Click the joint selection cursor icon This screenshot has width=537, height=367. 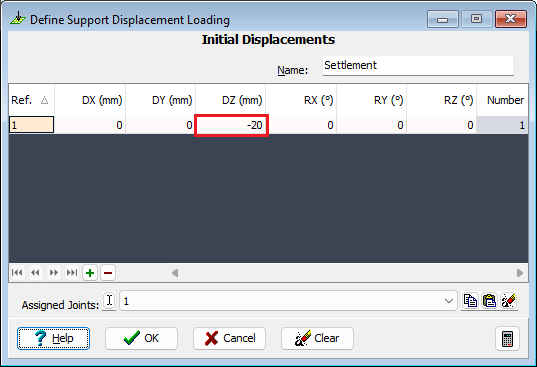(109, 301)
